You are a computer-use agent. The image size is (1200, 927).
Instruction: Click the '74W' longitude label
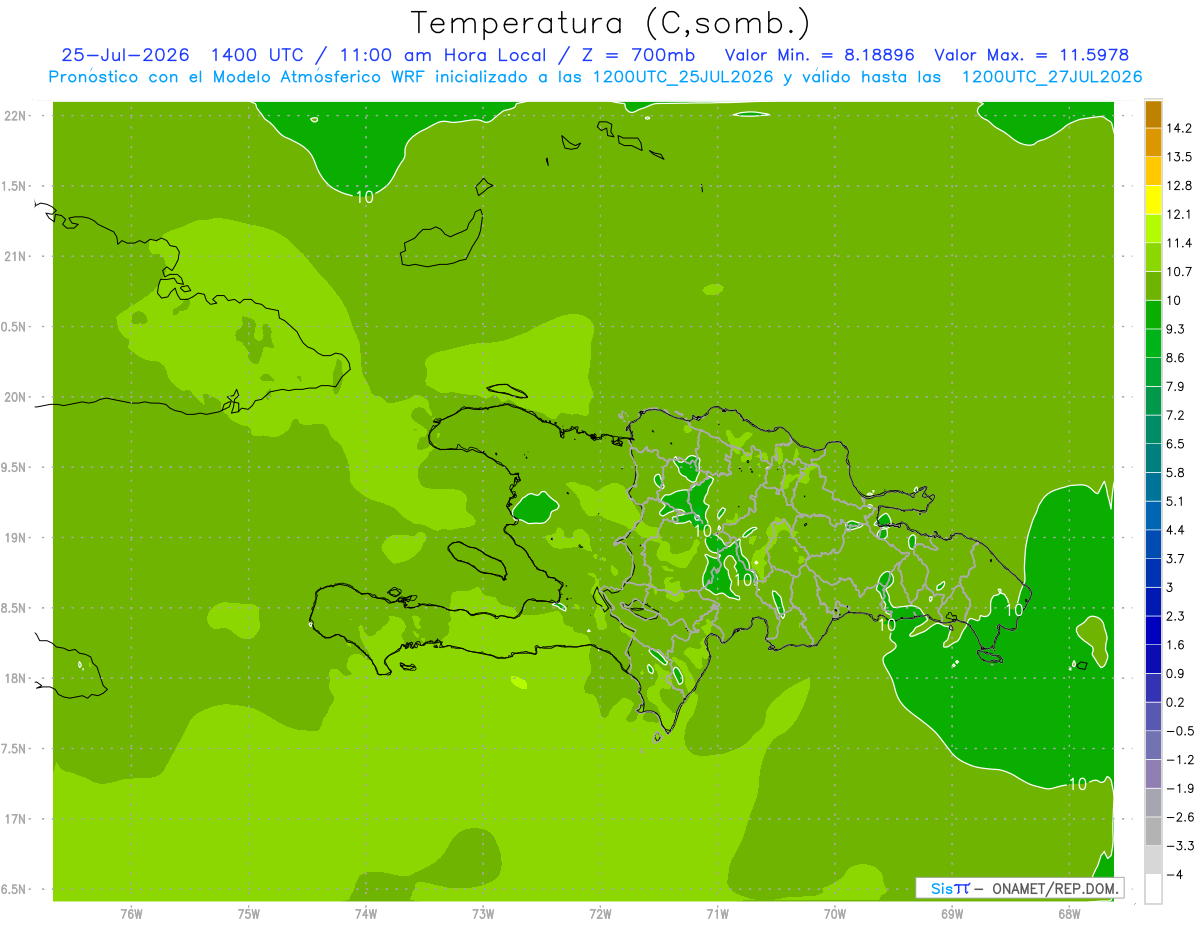point(366,915)
